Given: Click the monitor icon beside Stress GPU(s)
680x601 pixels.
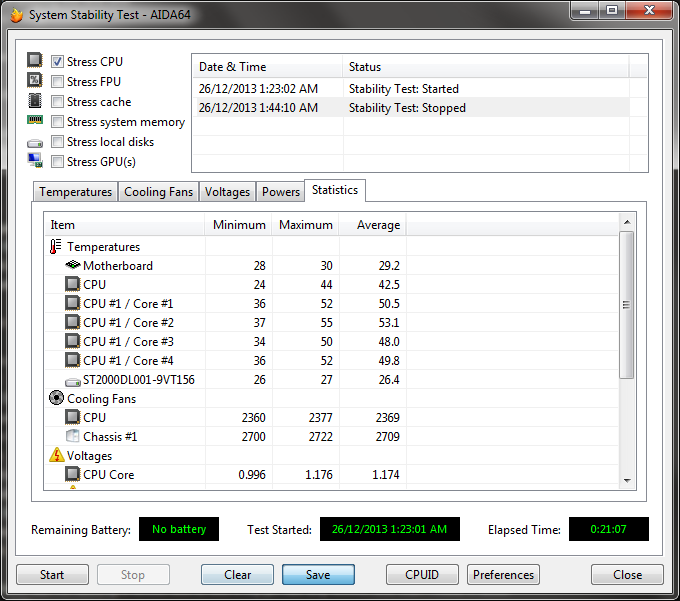Looking at the screenshot, I should [35, 160].
